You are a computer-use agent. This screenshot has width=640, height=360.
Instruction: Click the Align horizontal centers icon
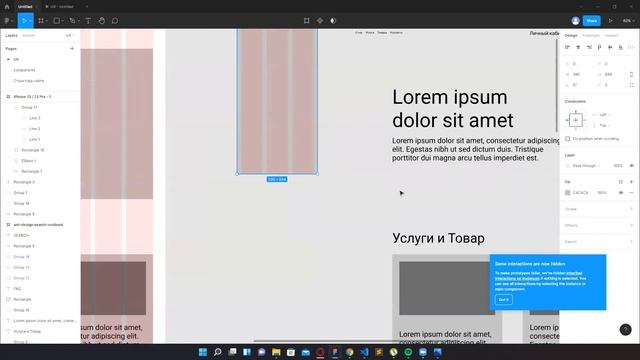tap(578, 47)
